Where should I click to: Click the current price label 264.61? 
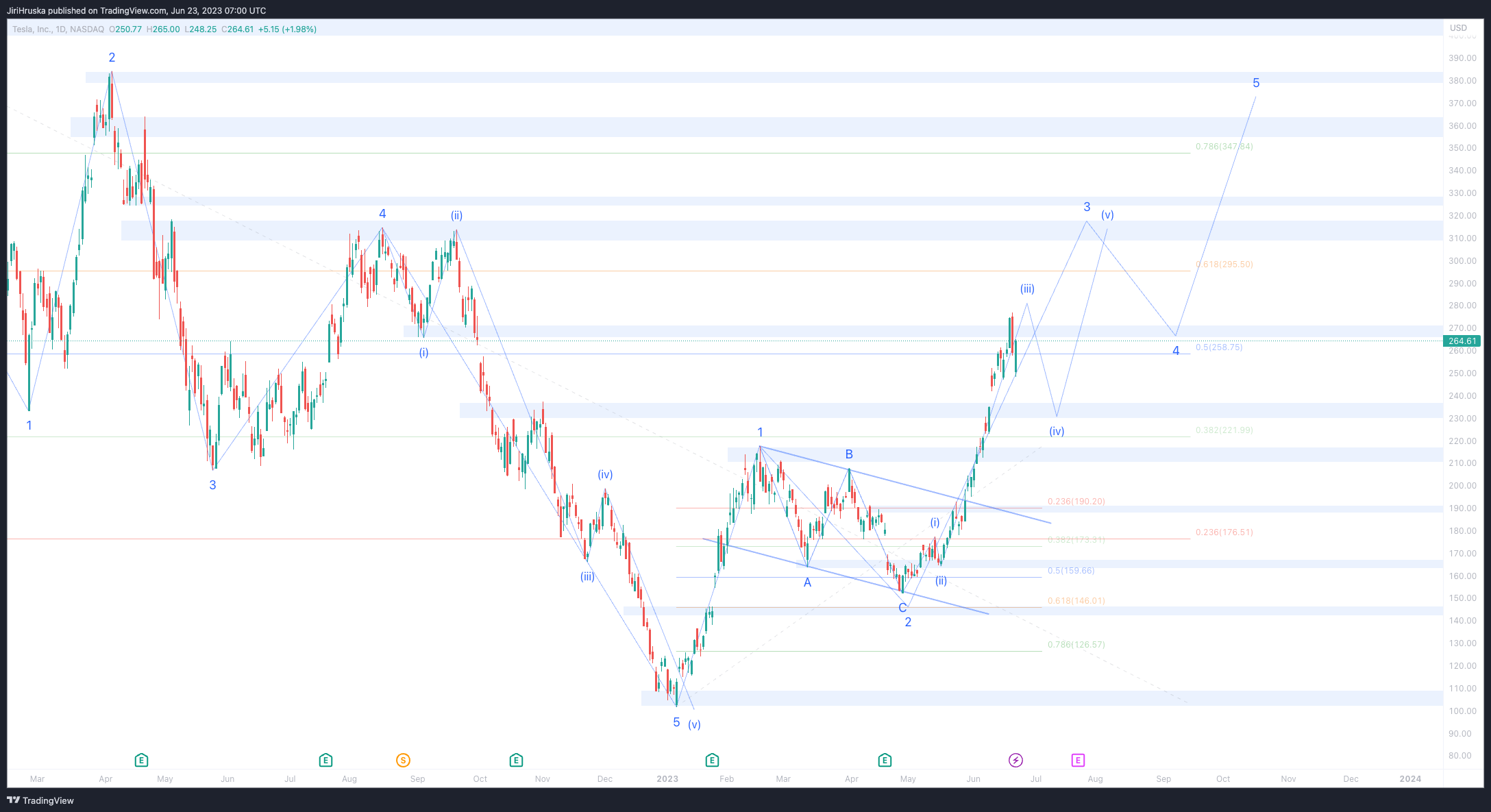[1462, 341]
